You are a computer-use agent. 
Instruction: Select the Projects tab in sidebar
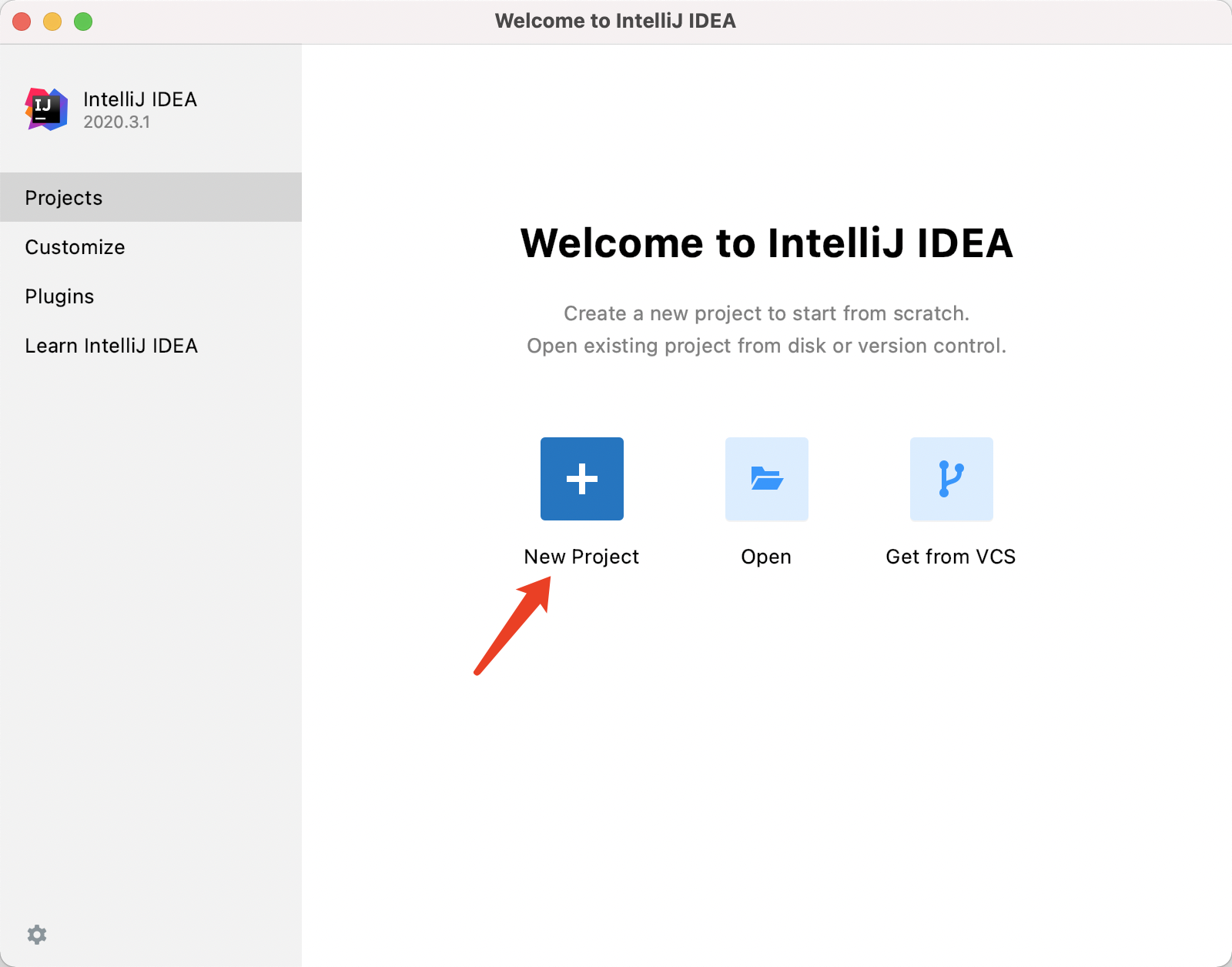151,197
